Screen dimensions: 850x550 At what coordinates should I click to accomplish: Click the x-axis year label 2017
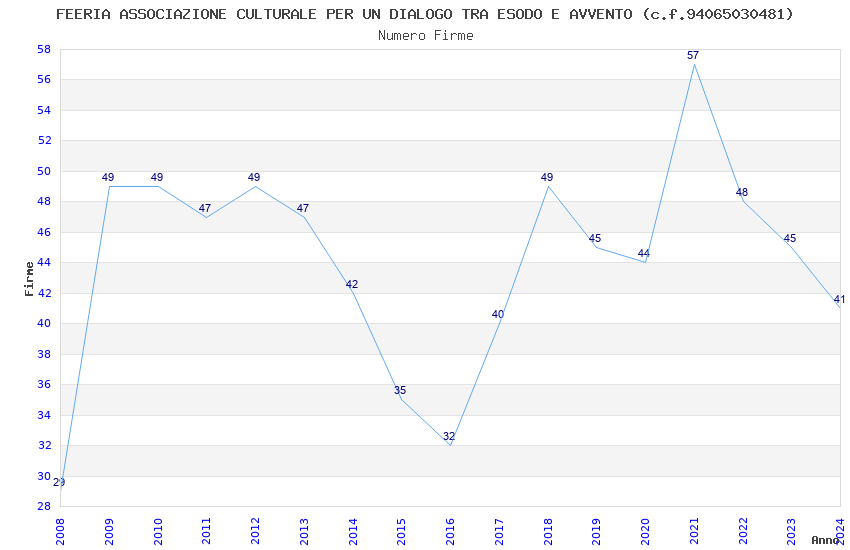pos(499,531)
